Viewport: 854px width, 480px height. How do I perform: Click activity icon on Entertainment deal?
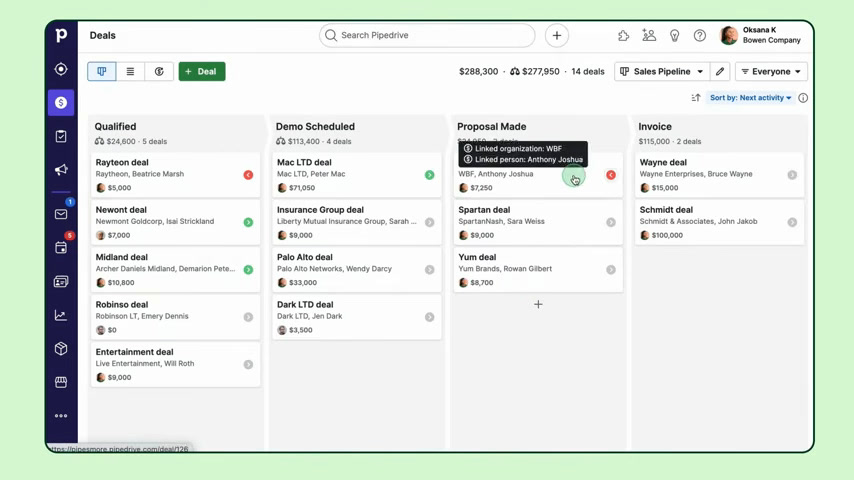[x=248, y=364]
